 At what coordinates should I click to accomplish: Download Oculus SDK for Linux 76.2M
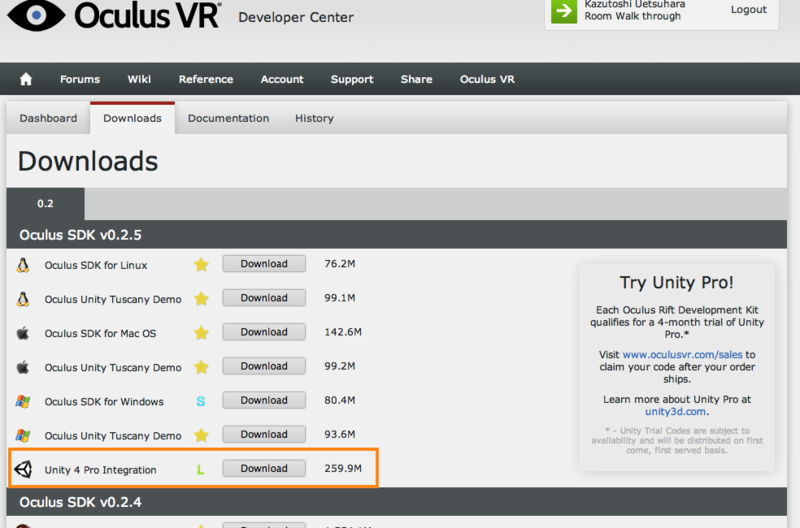coord(264,264)
